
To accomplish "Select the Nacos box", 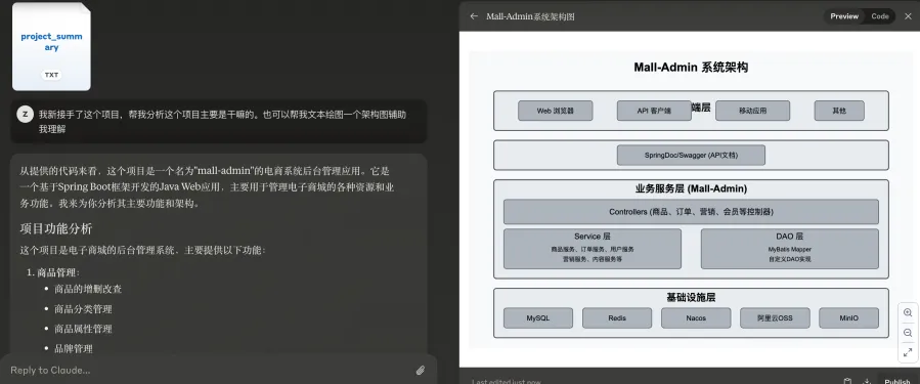I will point(696,318).
